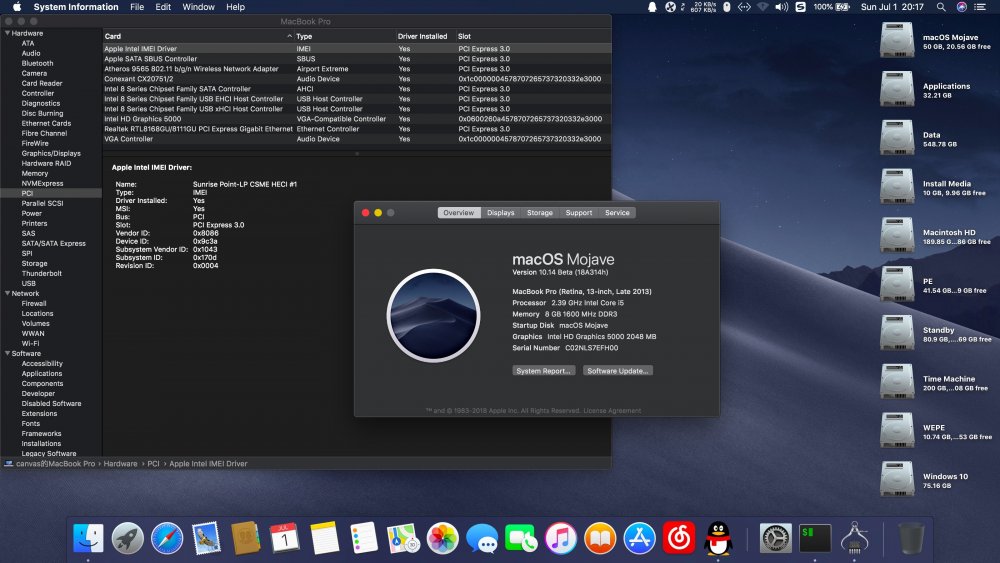Open Notification Center list icon
This screenshot has width=1000, height=563.
[x=980, y=7]
